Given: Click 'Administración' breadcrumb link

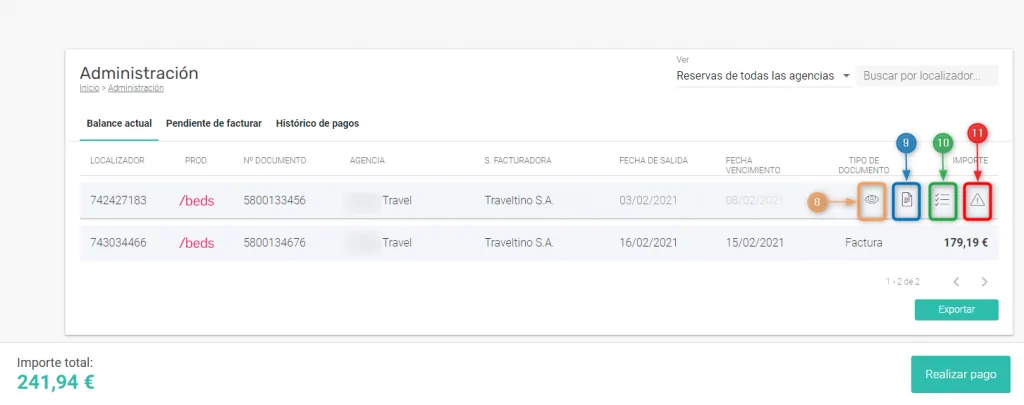Looking at the screenshot, I should [x=135, y=88].
